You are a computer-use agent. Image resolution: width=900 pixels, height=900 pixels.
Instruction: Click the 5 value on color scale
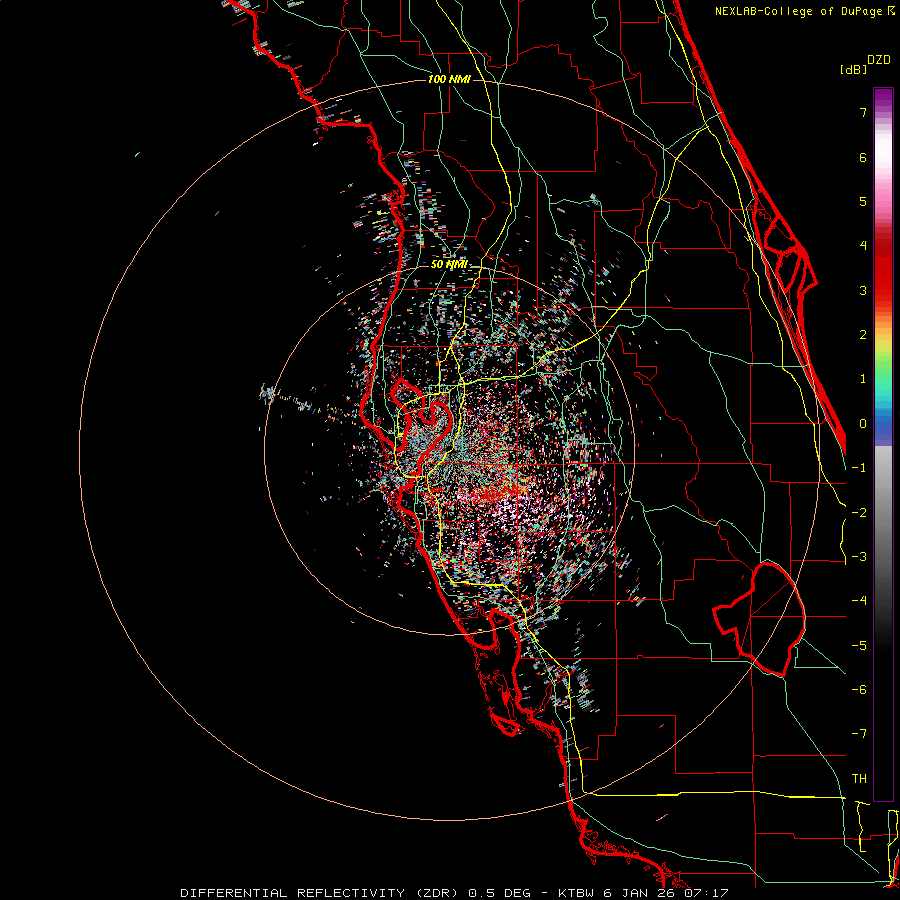(x=863, y=201)
